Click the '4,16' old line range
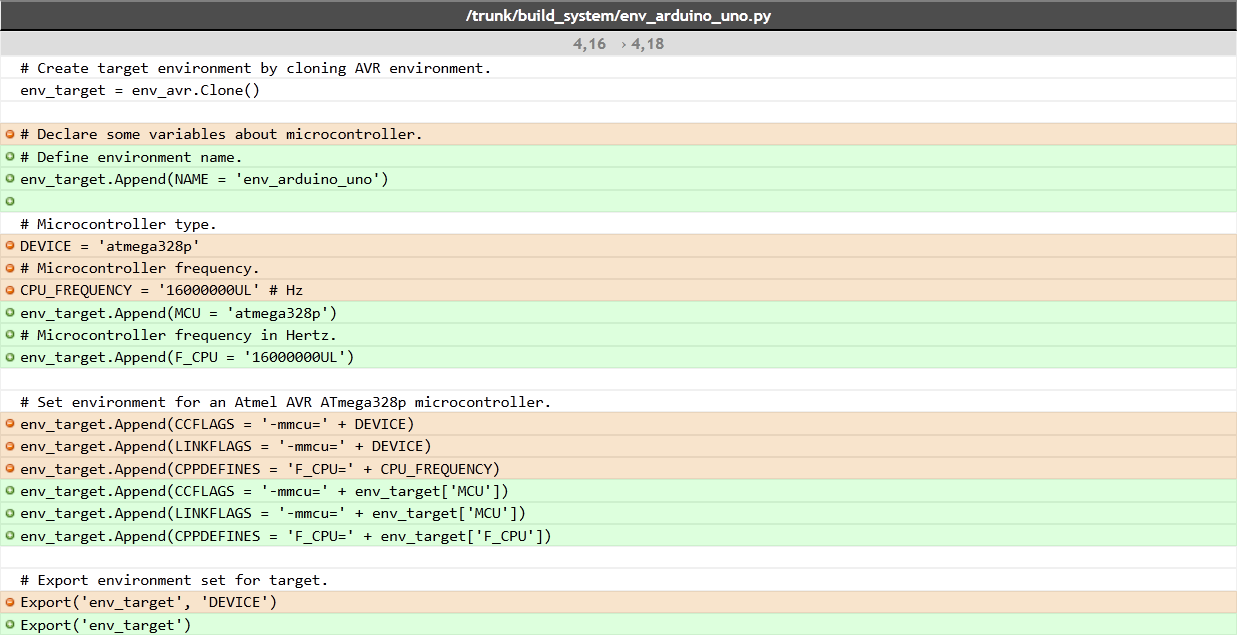 pyautogui.click(x=590, y=44)
